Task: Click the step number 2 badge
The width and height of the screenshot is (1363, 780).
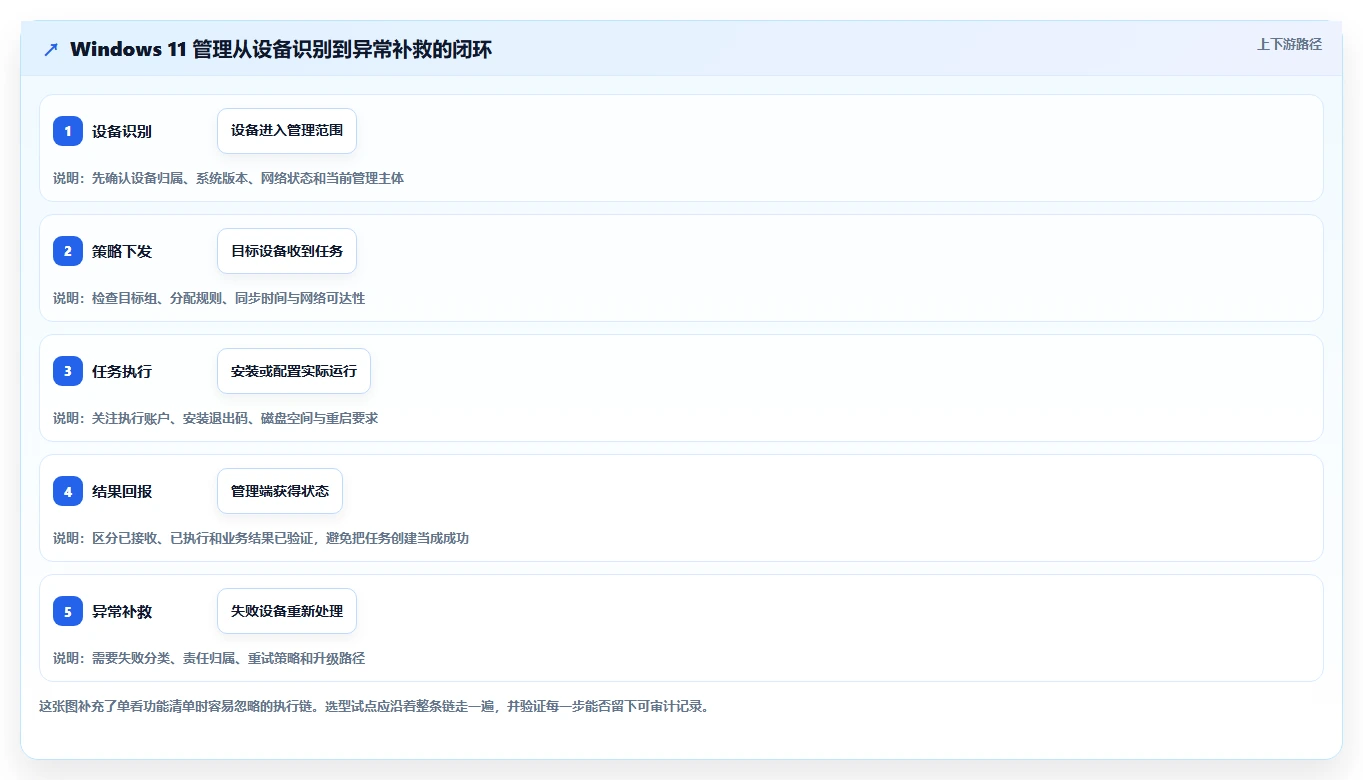Action: (x=68, y=251)
